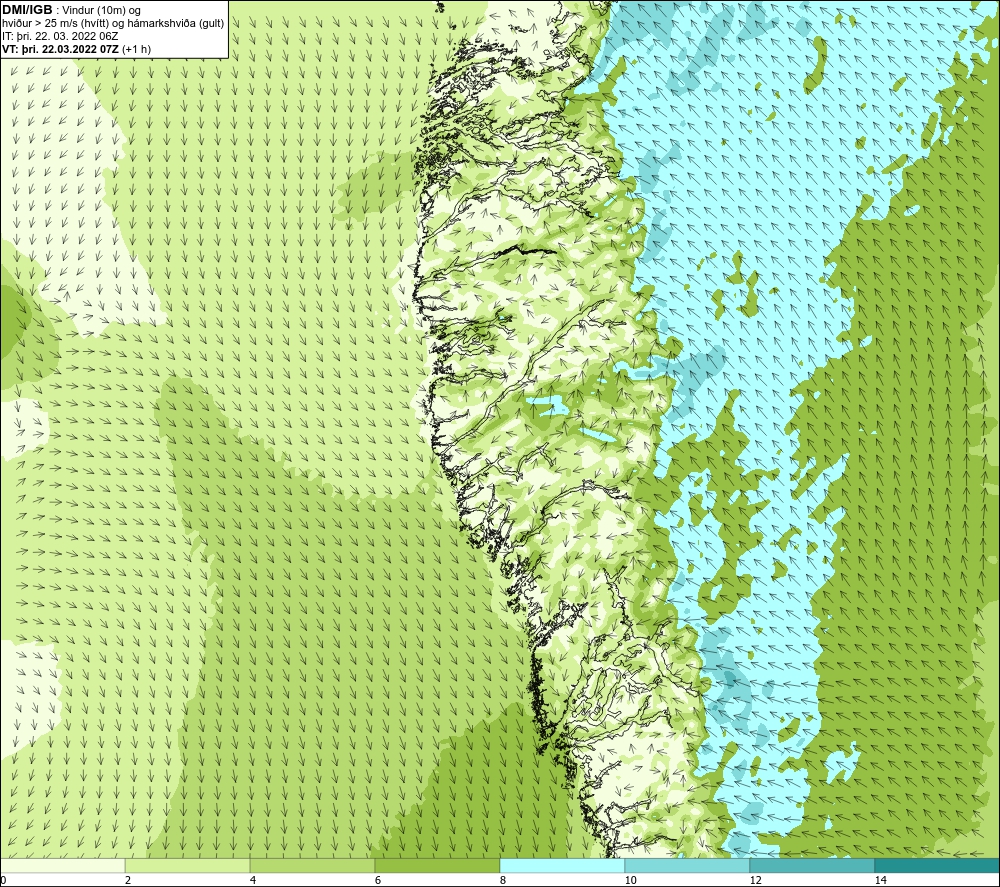Click the 12–14 m/s teal legend segment
This screenshot has width=1000, height=887.
812,865
